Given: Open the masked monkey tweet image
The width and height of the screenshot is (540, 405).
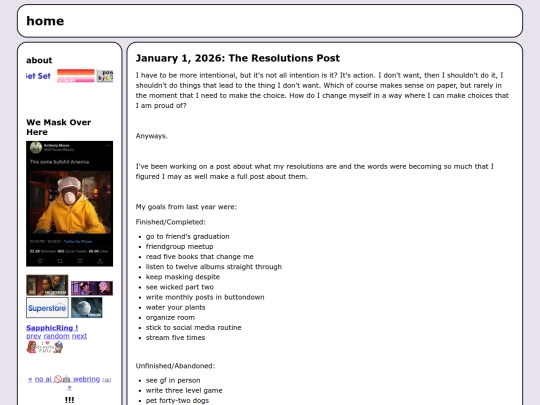Looking at the screenshot, I should [70, 204].
